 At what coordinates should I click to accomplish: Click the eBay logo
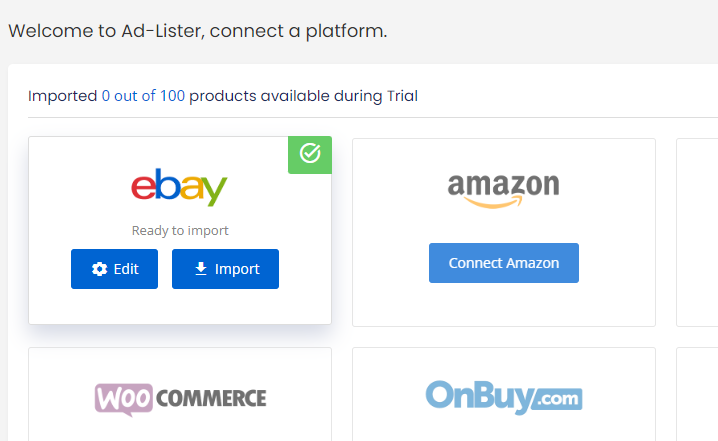[179, 187]
